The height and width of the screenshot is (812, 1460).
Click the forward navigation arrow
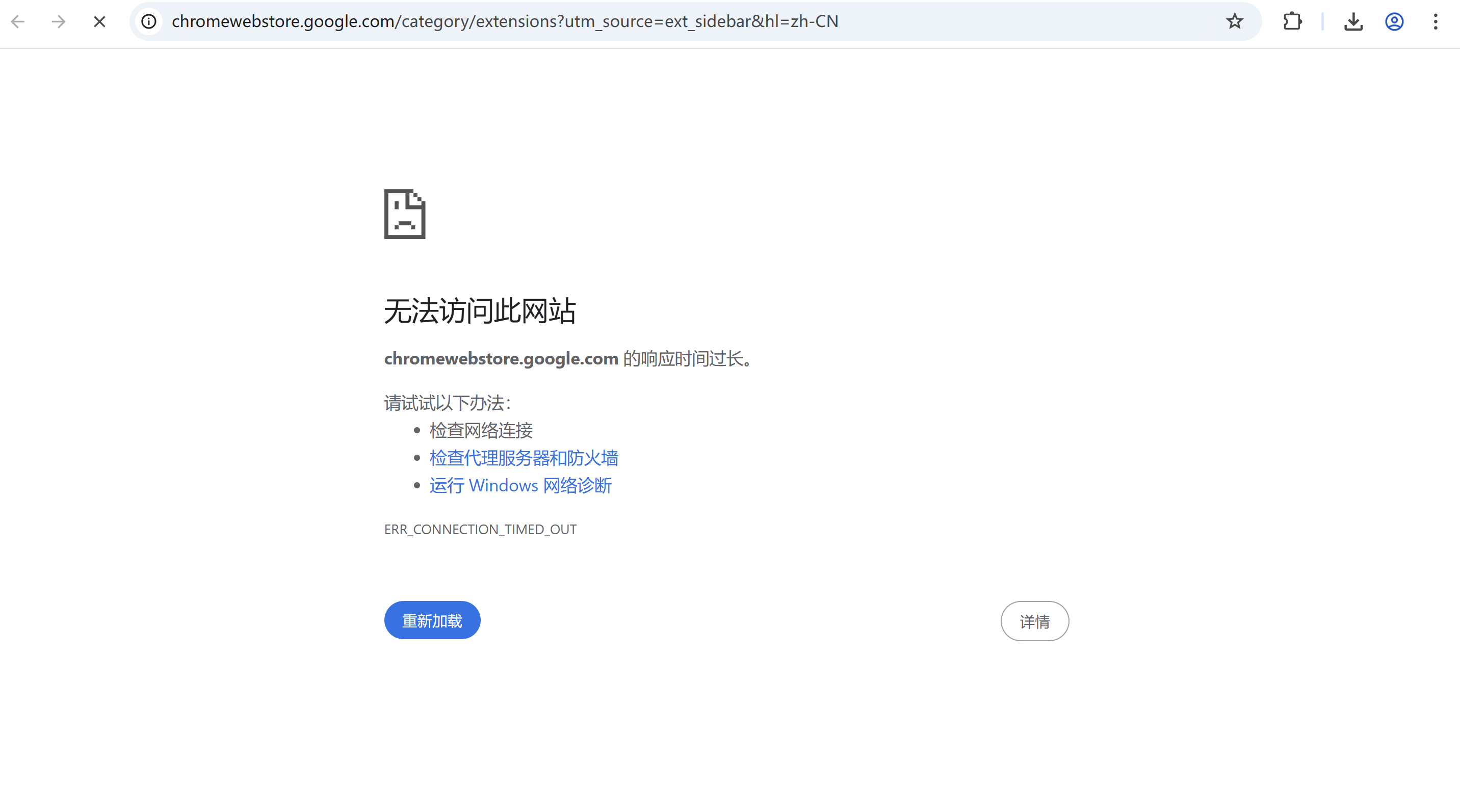pos(59,21)
